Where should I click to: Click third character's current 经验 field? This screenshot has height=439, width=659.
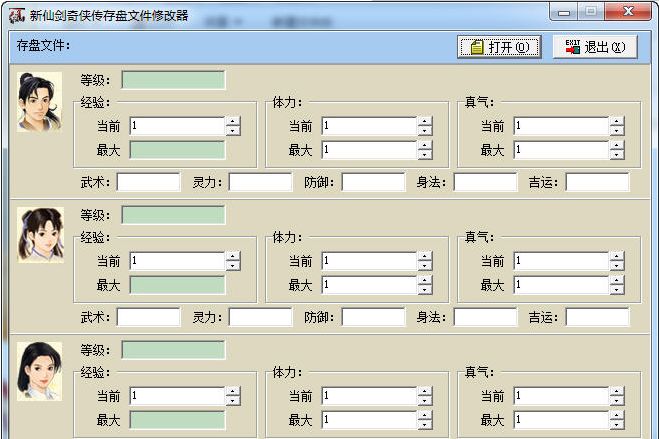177,396
